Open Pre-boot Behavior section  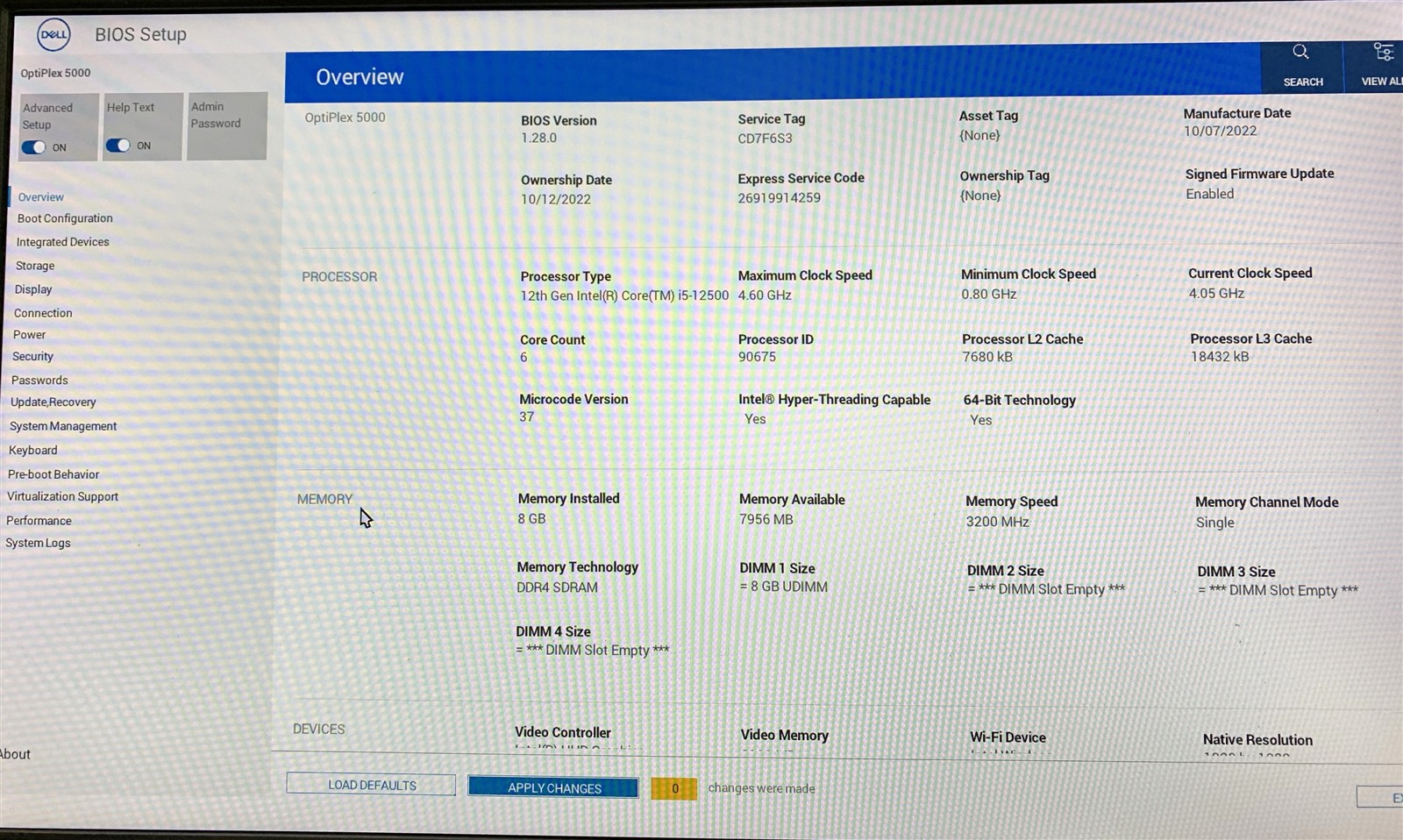[53, 474]
